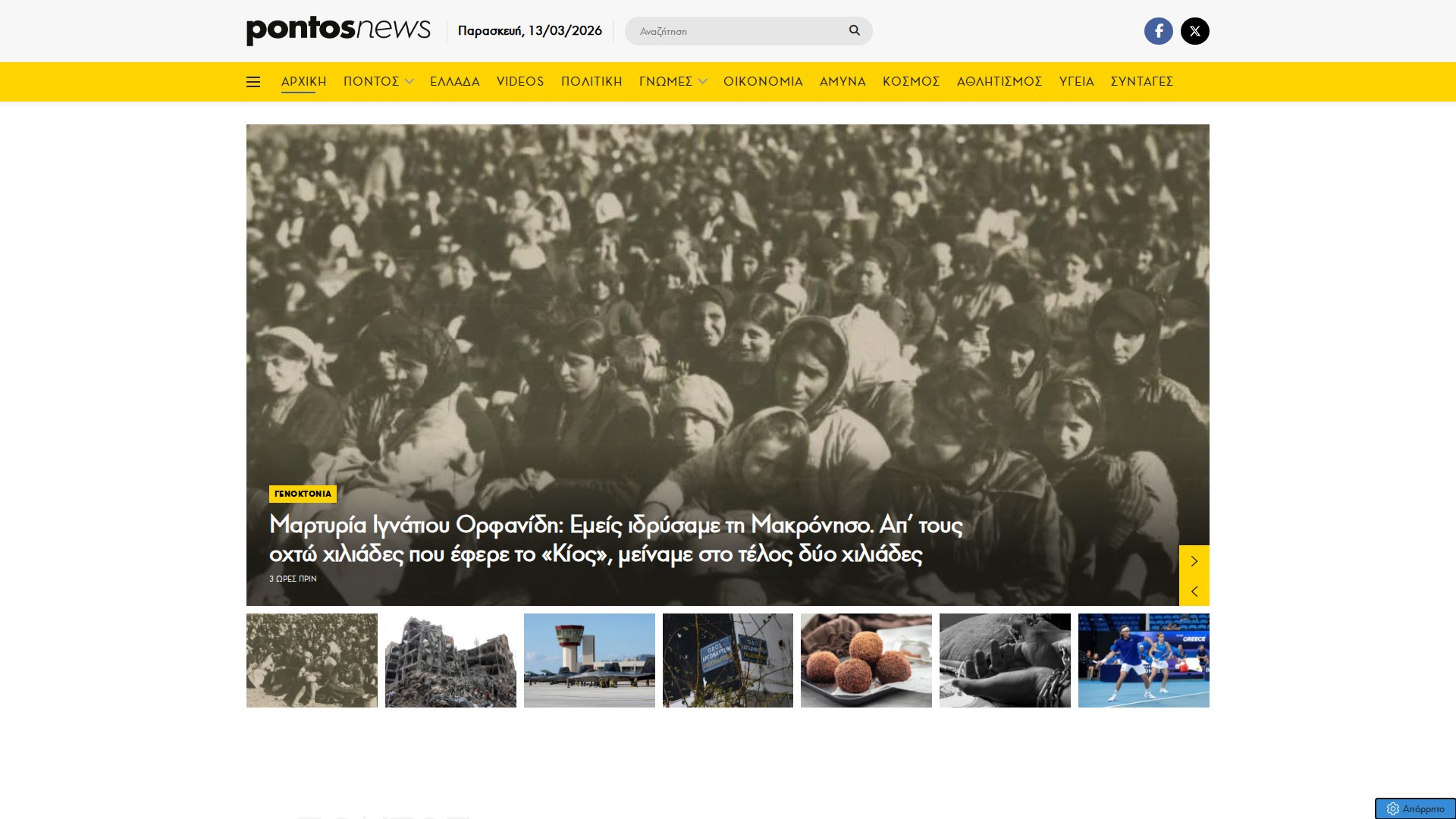Image resolution: width=1456 pixels, height=819 pixels.
Task: Click the ΓΕΝΟΚΤΟΝΙΑ category tag
Action: tap(303, 494)
